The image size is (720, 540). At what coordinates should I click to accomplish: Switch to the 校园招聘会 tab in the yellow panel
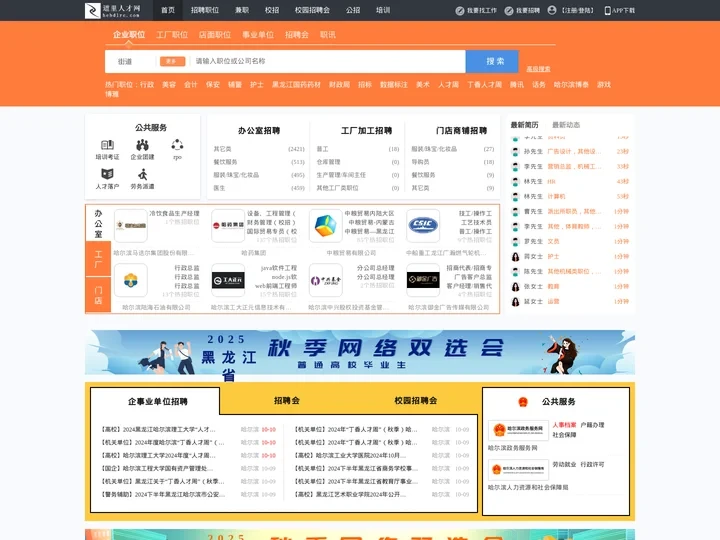coord(416,401)
